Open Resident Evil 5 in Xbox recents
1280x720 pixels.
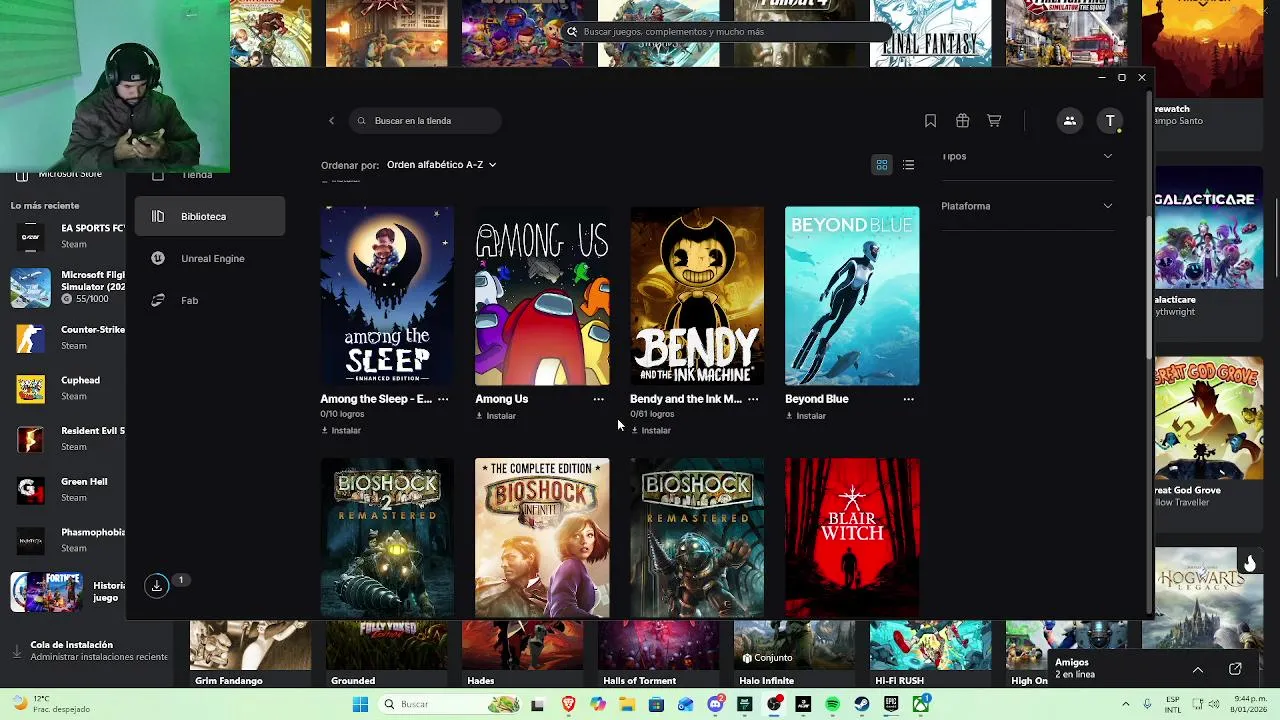tap(67, 439)
